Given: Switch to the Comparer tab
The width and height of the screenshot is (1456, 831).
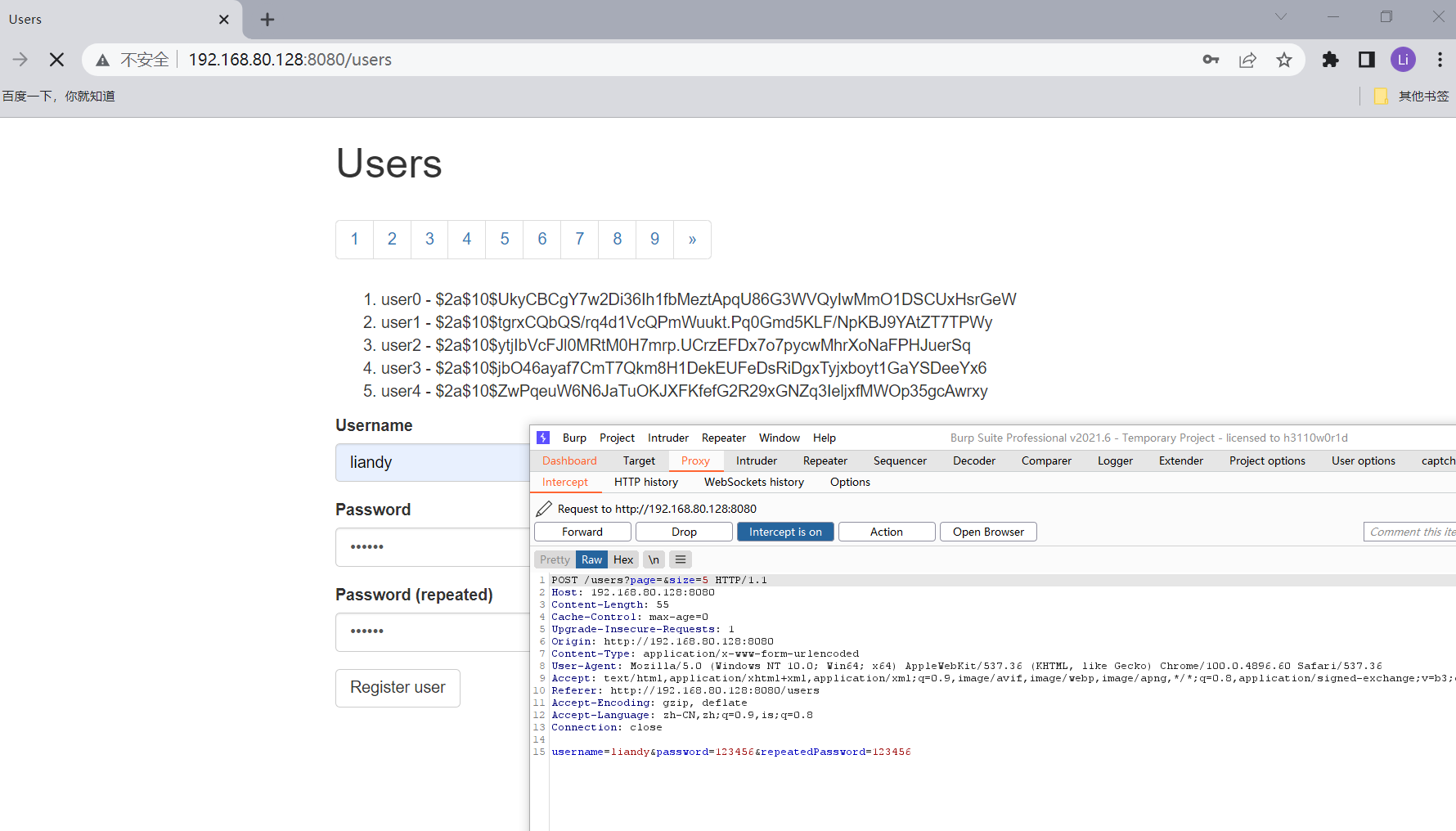Looking at the screenshot, I should pyautogui.click(x=1046, y=460).
